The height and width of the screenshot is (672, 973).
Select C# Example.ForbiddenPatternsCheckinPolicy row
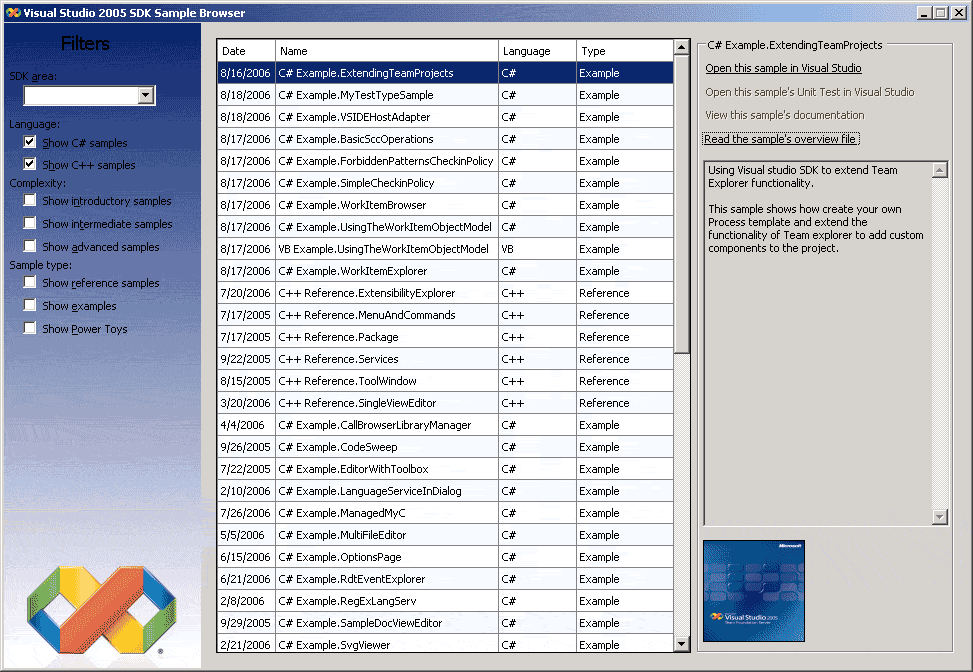click(445, 161)
